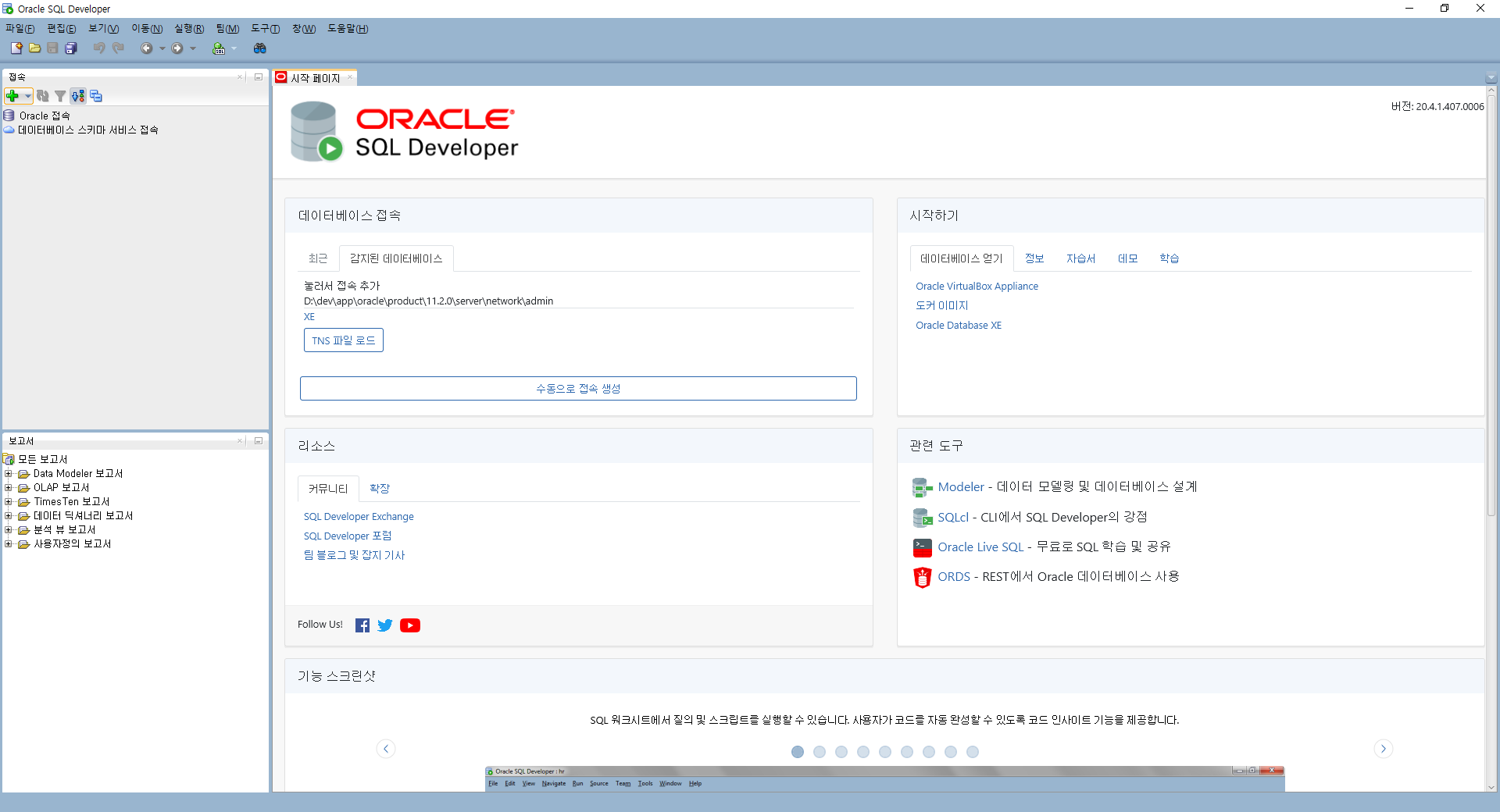Click the SQLcl tool icon

click(x=923, y=518)
